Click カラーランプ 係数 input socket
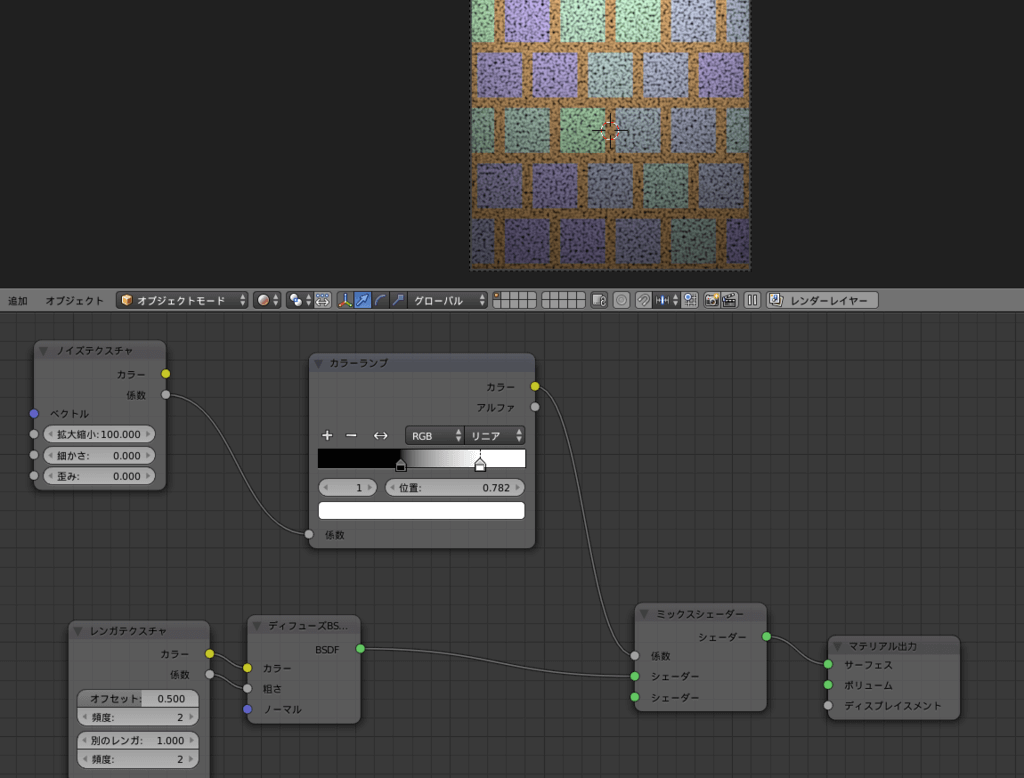1024x778 pixels. pyautogui.click(x=309, y=534)
